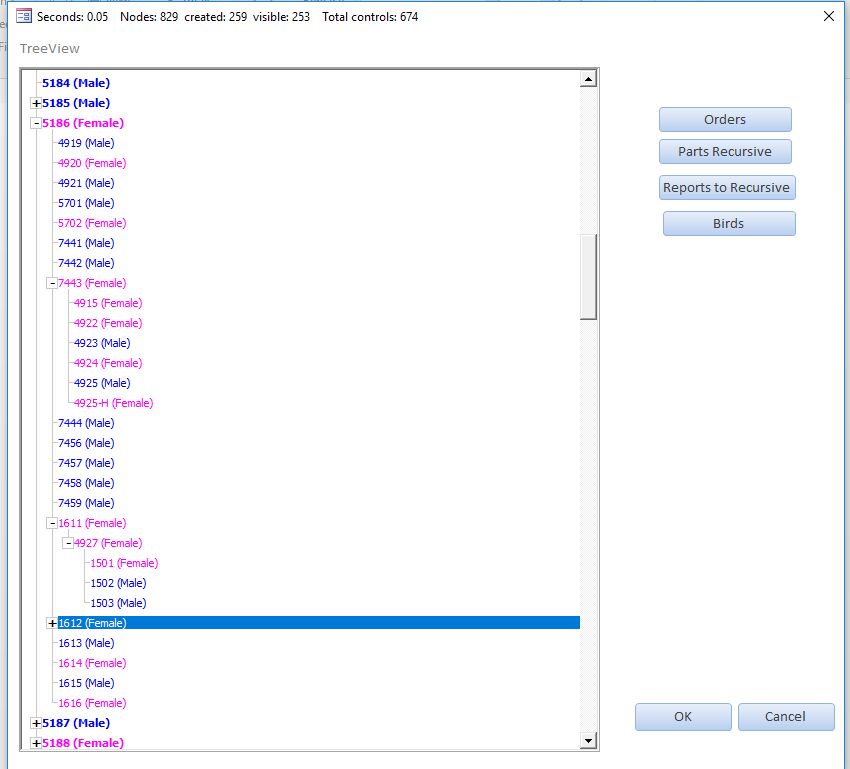
Task: Click the 5186 (Female) label
Action: pyautogui.click(x=83, y=123)
